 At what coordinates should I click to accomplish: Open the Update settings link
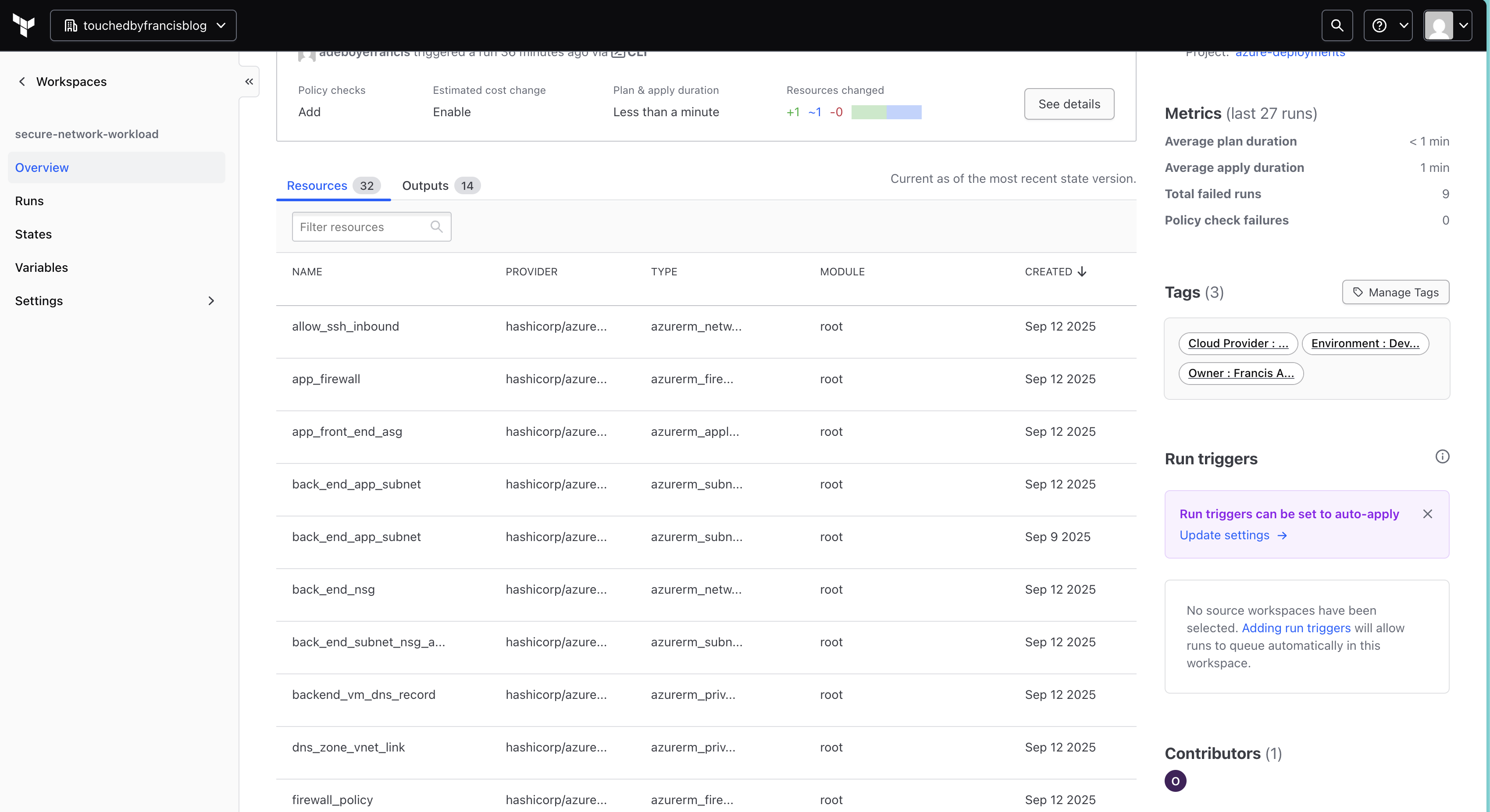pos(1225,535)
